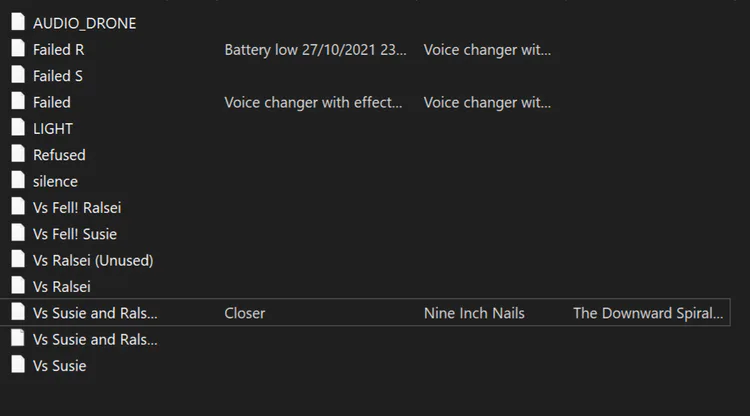The height and width of the screenshot is (416, 750).
Task: Click the file icon beside silence
Action: 17,181
